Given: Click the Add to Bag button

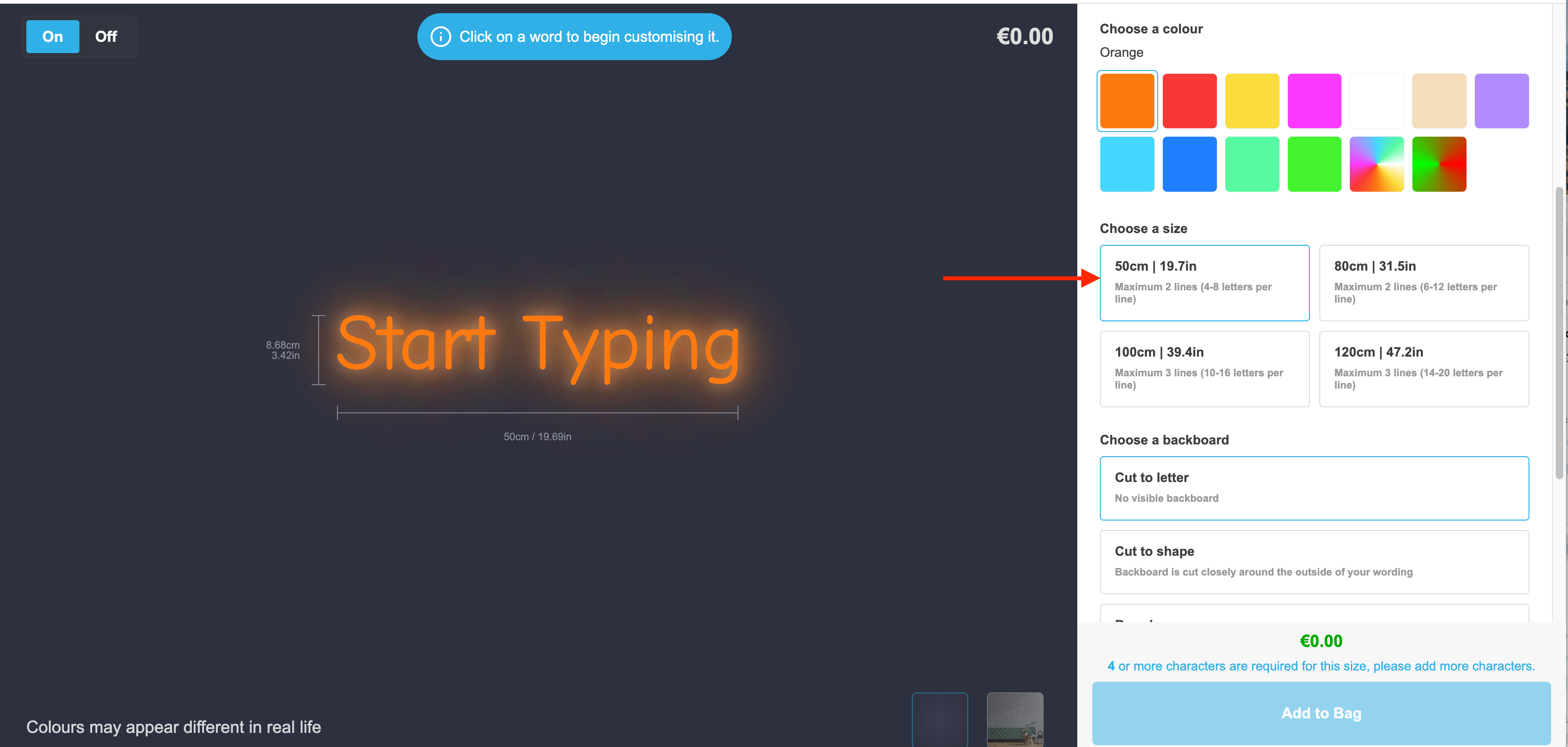Looking at the screenshot, I should point(1321,713).
